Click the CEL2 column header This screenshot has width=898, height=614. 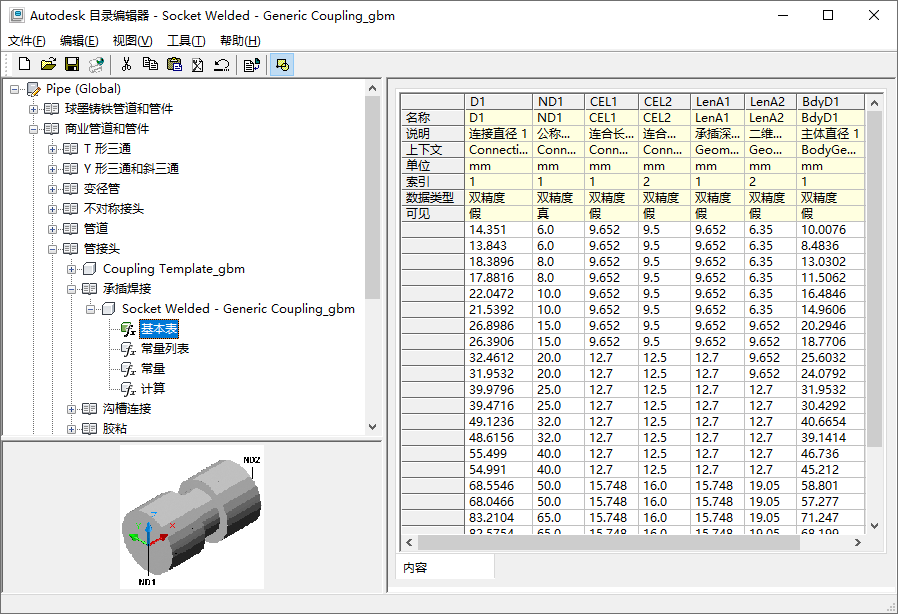click(x=664, y=101)
